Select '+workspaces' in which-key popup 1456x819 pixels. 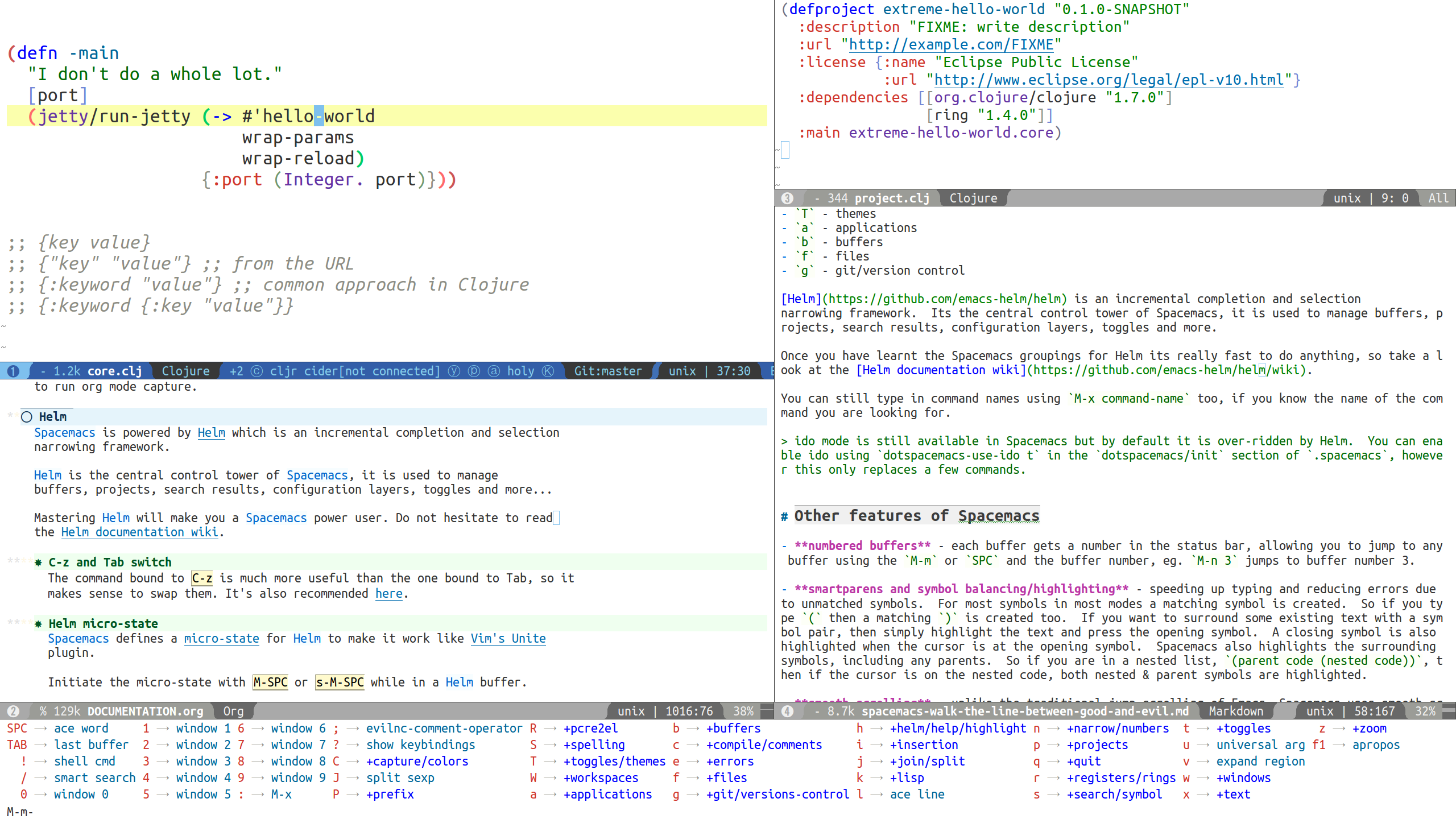click(x=601, y=778)
